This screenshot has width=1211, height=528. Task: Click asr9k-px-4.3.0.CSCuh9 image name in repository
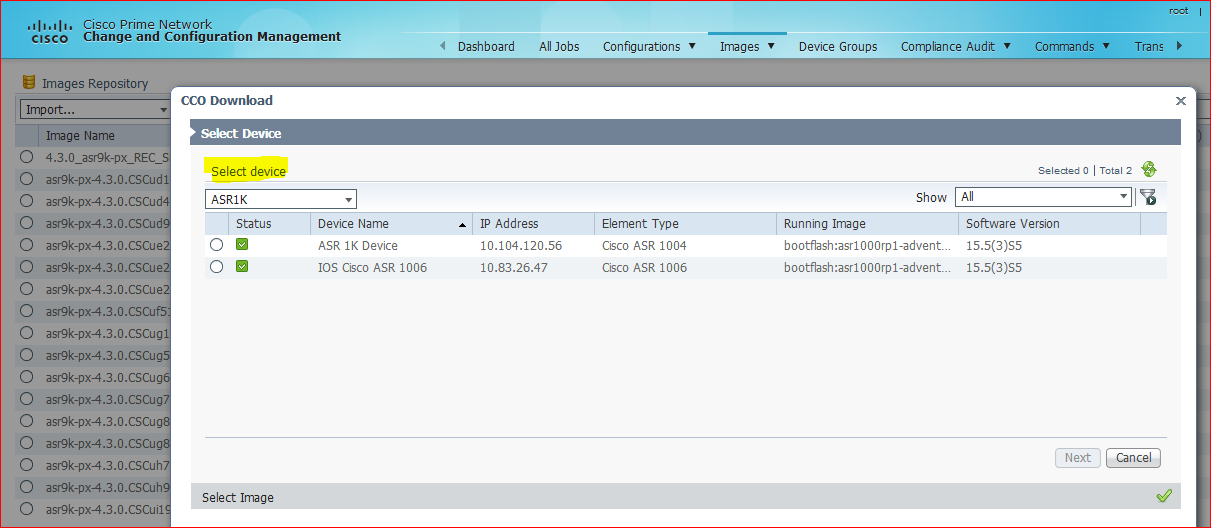pyautogui.click(x=108, y=487)
